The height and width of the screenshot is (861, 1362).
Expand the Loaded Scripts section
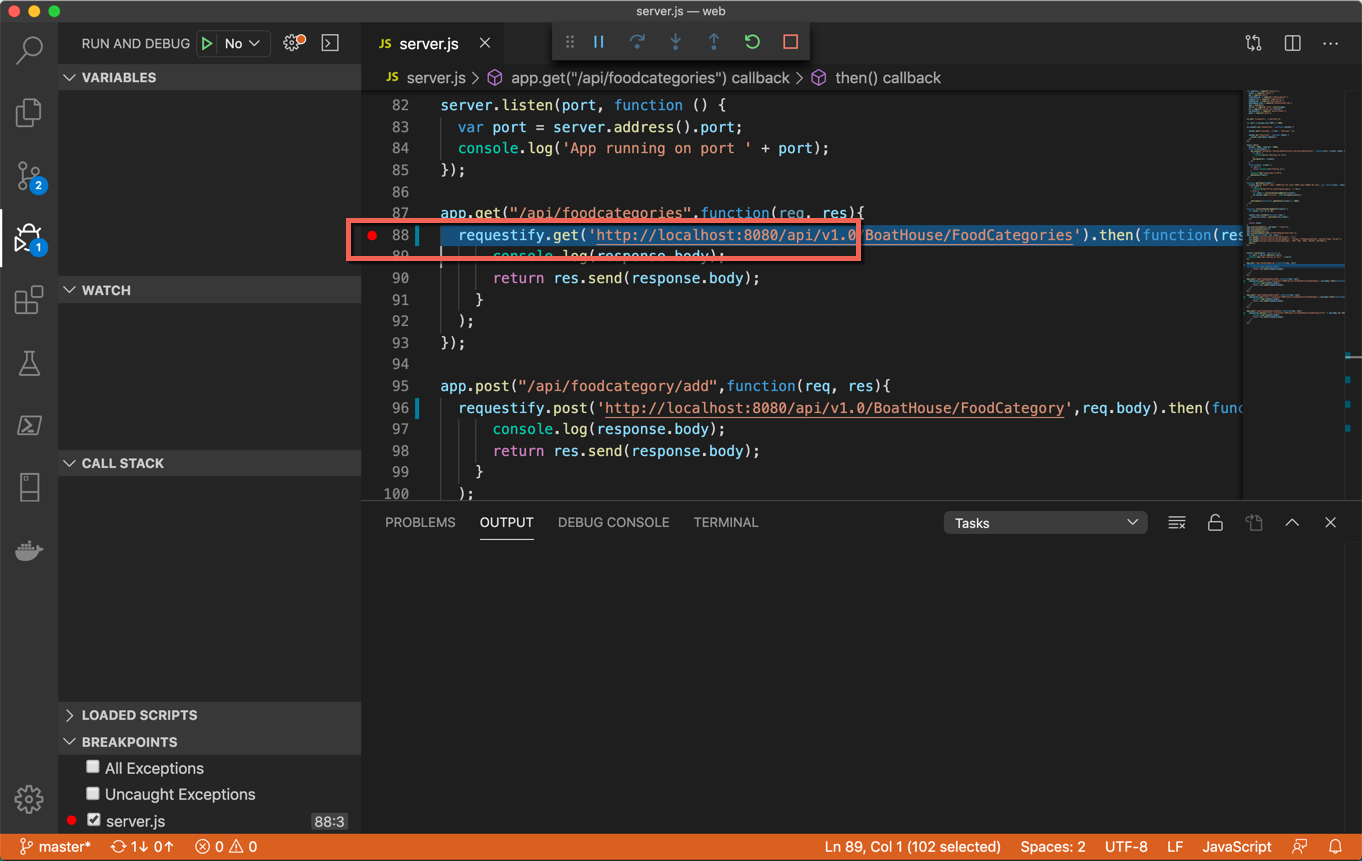coord(139,715)
